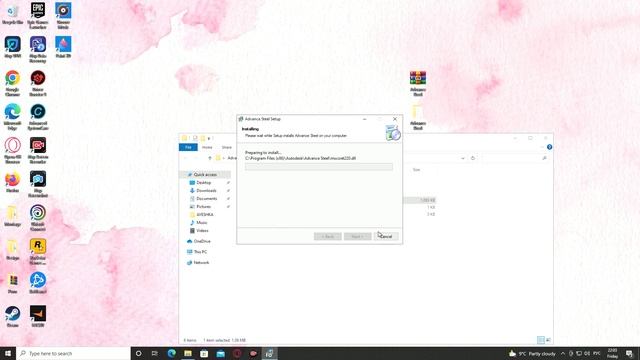Open the notification center
640x360 pixels.
(629, 353)
